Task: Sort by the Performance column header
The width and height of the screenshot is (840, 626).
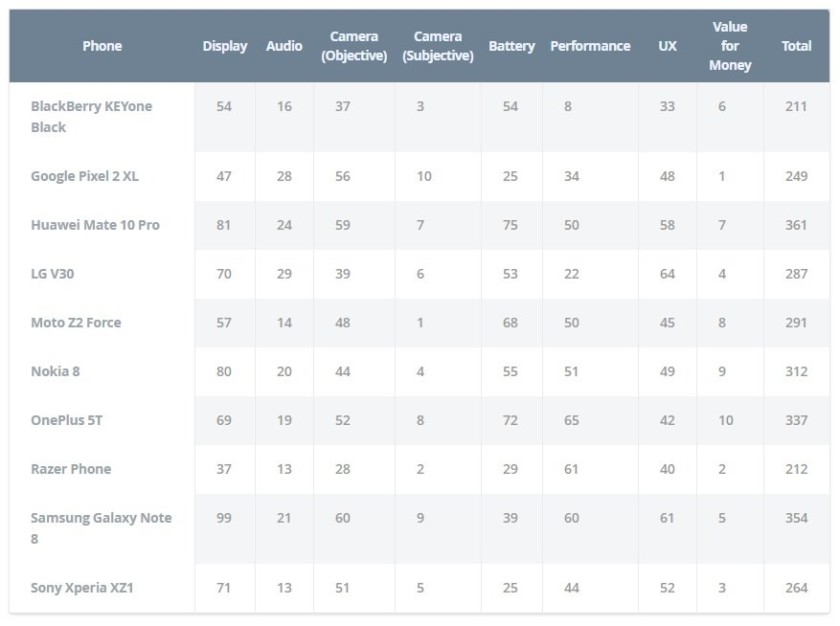Action: pyautogui.click(x=590, y=46)
